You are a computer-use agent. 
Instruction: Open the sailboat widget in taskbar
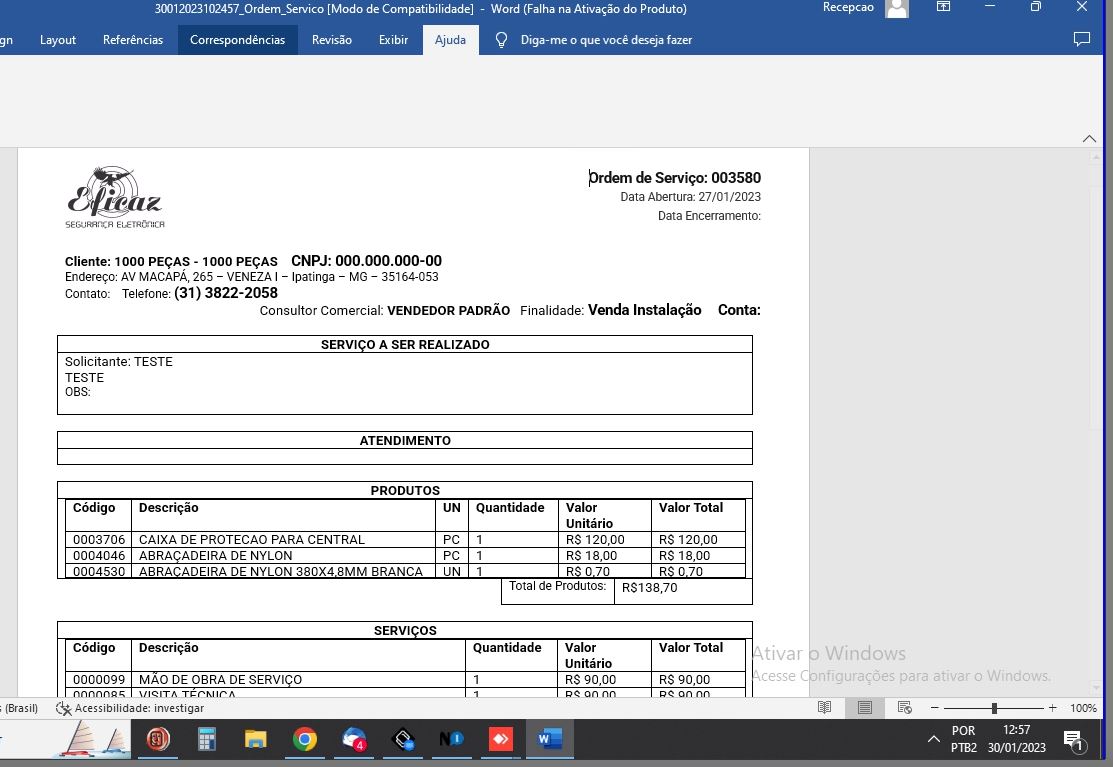pos(94,739)
